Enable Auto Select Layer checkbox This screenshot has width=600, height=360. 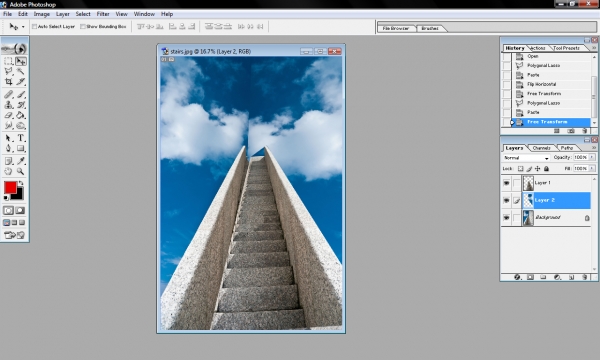pyautogui.click(x=34, y=26)
